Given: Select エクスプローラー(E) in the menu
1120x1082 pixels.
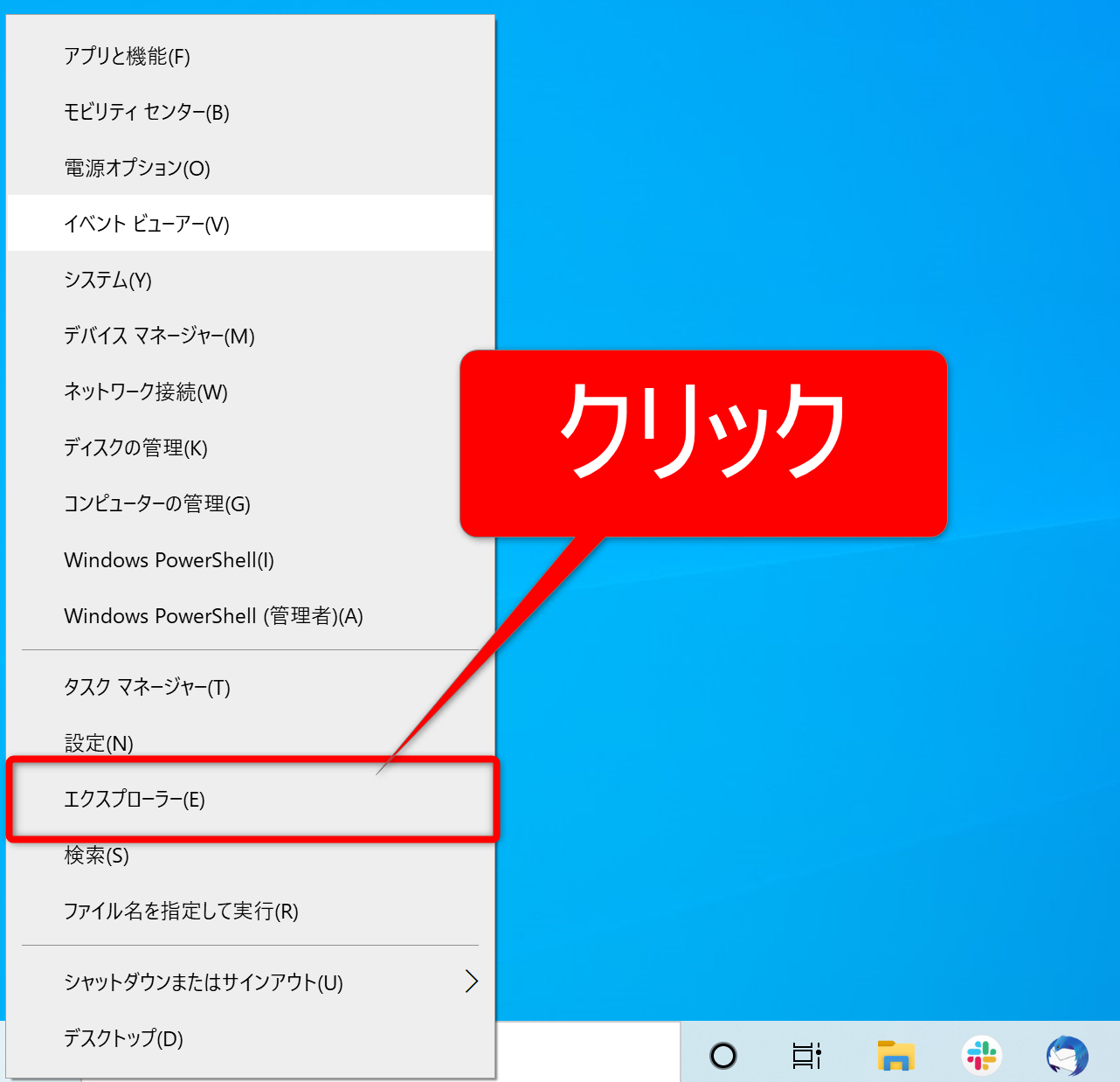Looking at the screenshot, I should tap(135, 800).
